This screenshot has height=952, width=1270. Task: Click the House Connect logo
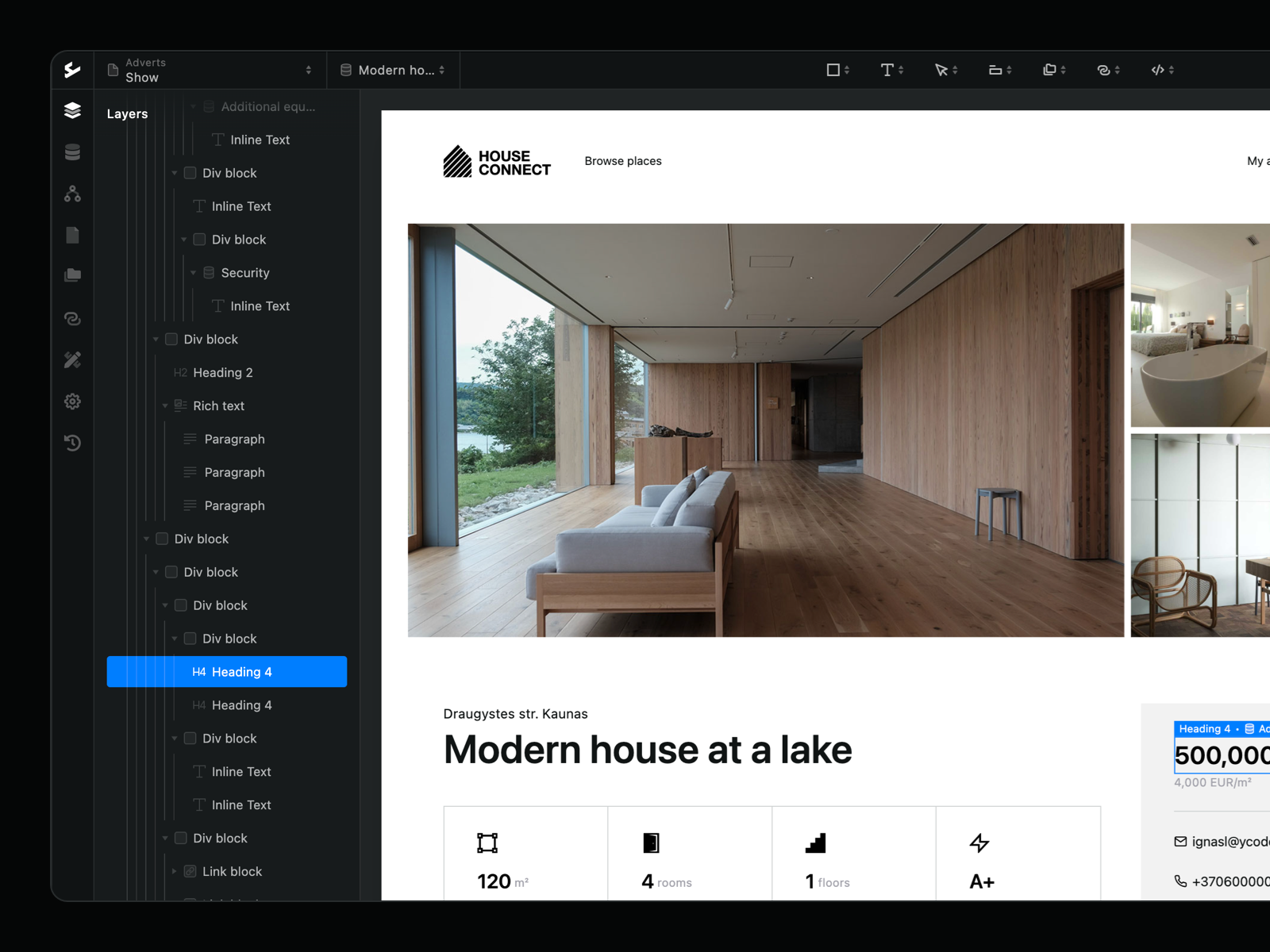[497, 163]
